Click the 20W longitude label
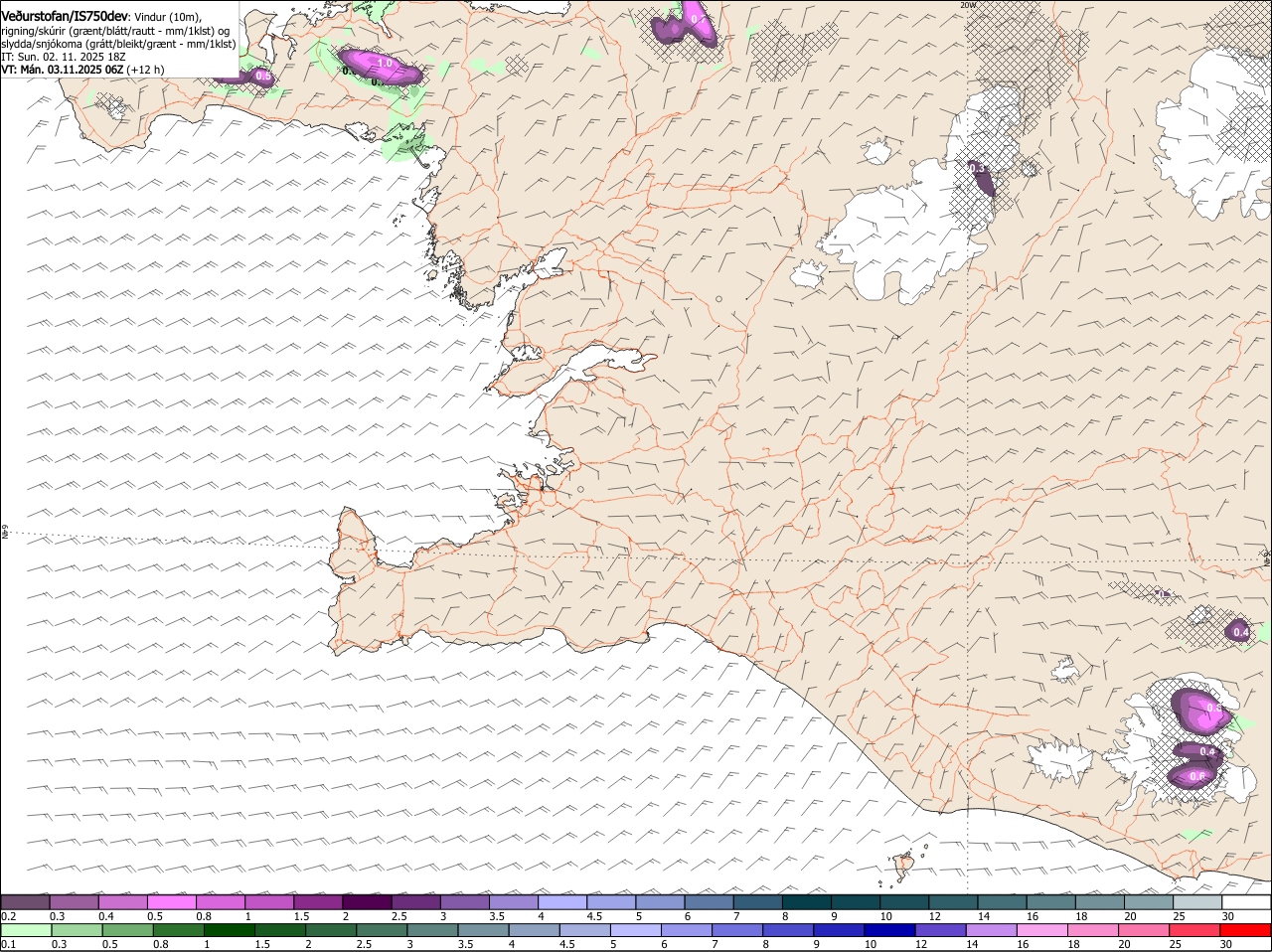The height and width of the screenshot is (952, 1272). (968, 5)
